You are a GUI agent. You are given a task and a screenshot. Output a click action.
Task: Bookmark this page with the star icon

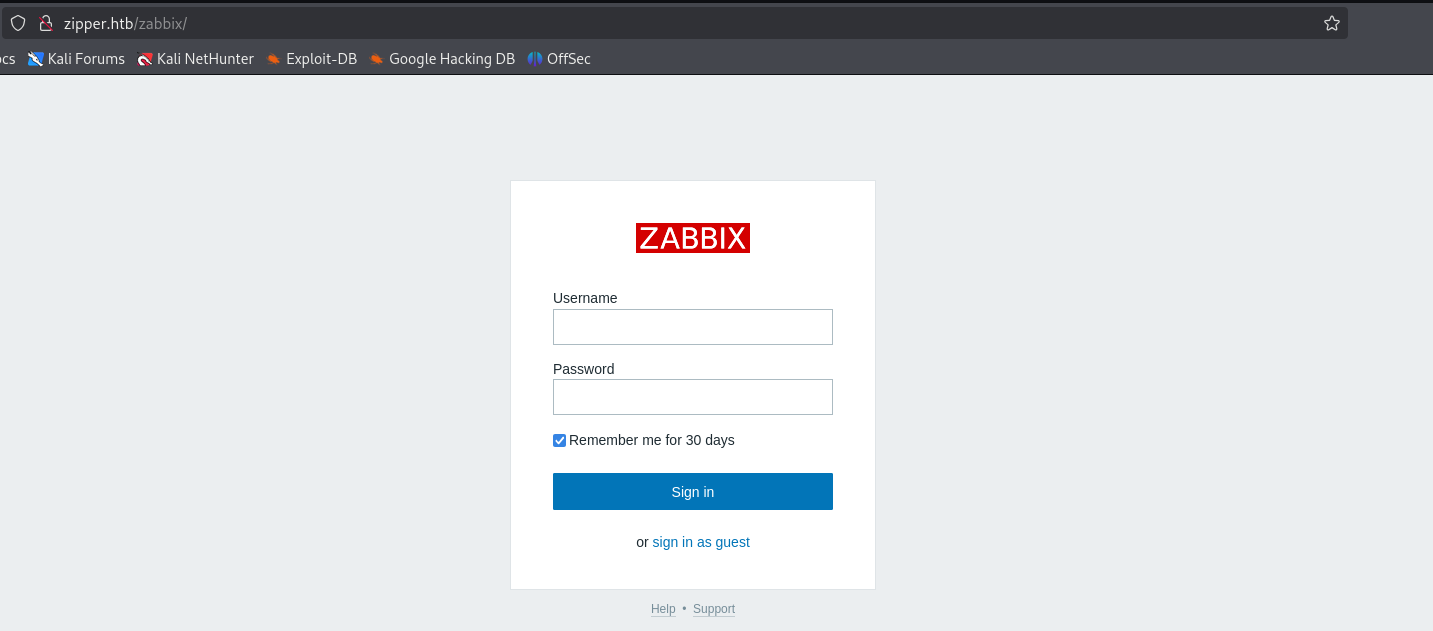pos(1331,23)
